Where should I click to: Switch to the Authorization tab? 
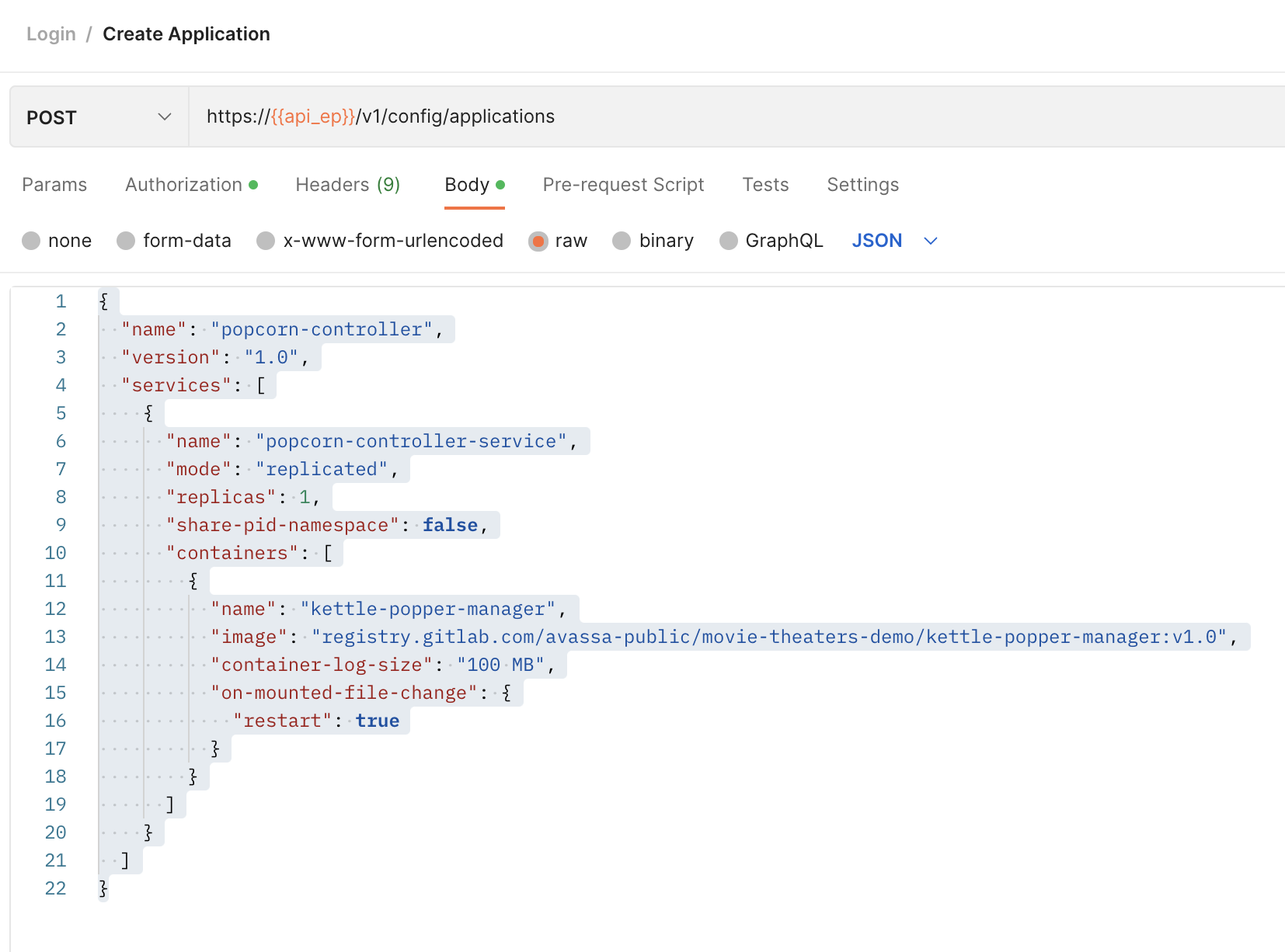(191, 185)
